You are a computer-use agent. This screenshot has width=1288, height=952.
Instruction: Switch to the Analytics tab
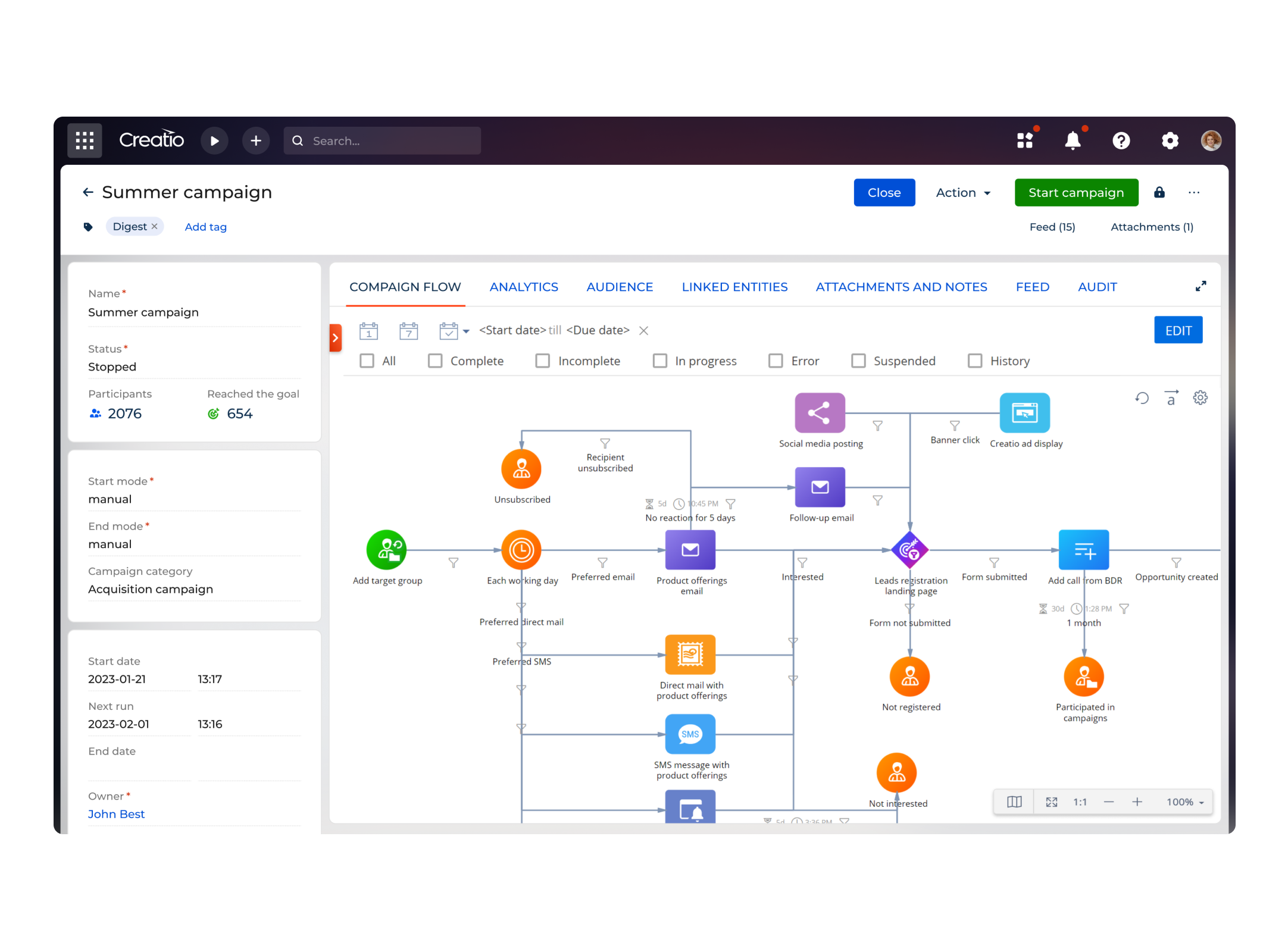click(x=523, y=287)
